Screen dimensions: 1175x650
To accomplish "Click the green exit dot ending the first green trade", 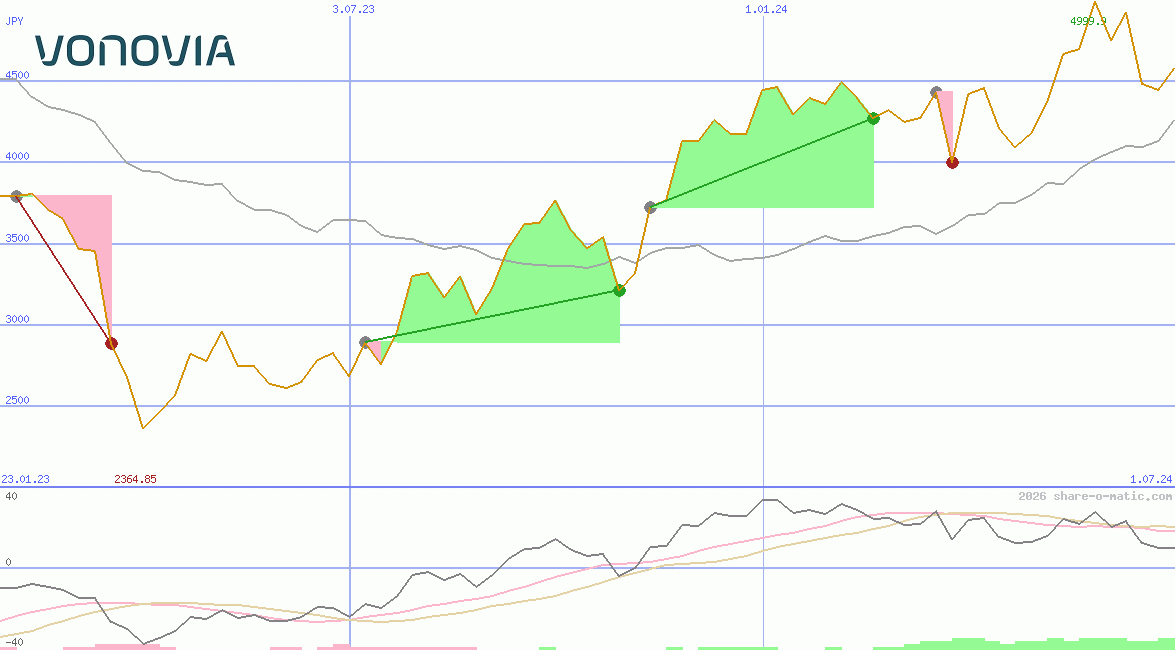I will pos(619,290).
